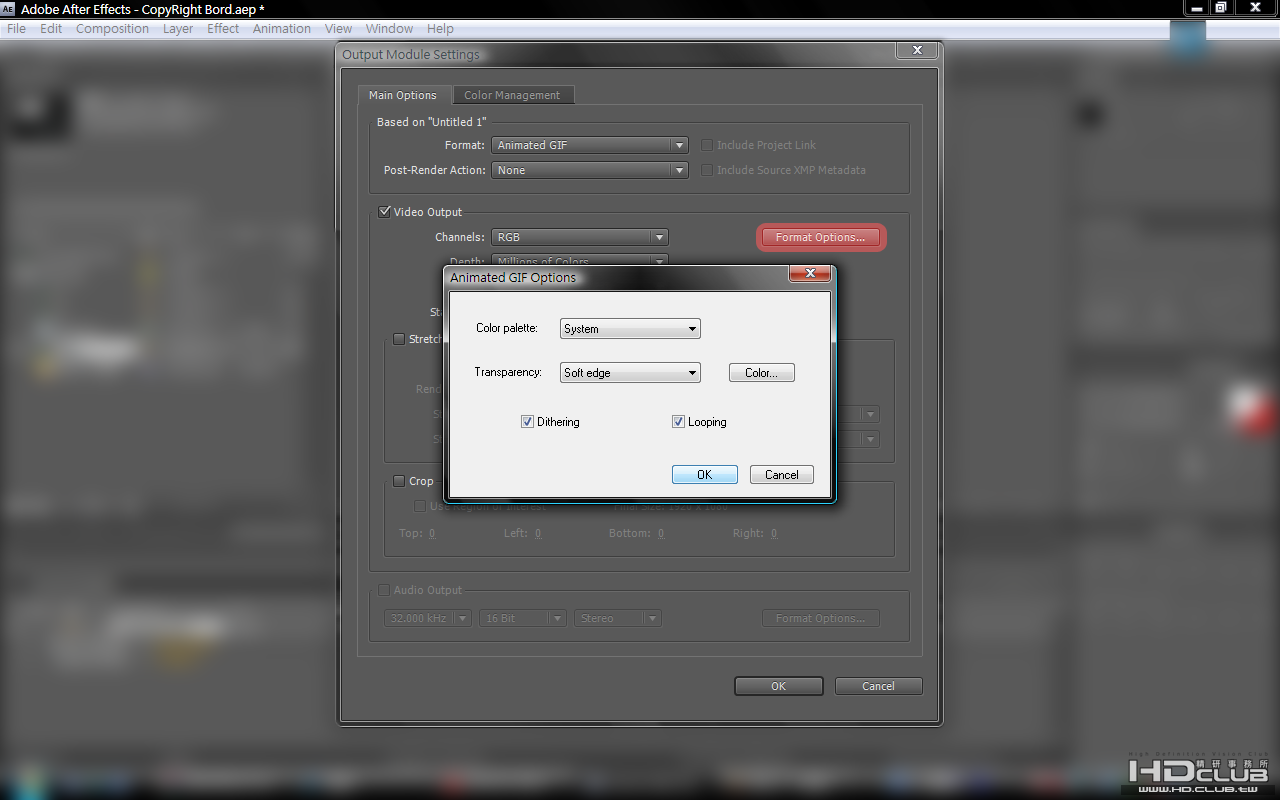
Task: Cancel the Animated GIF Options dialog
Action: (782, 475)
